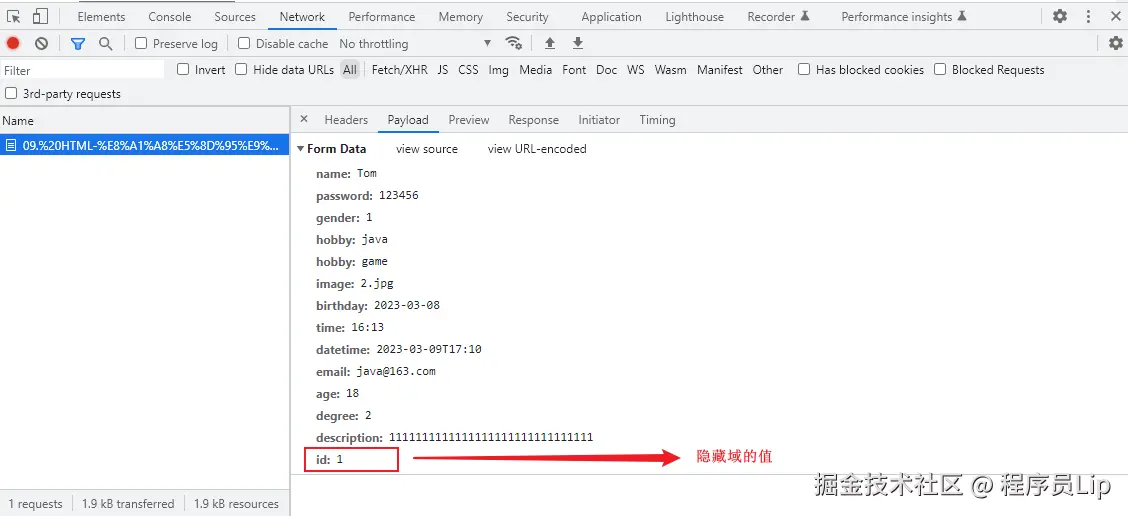Show the request Initiator tab
Viewport: 1128px width, 516px height.
tap(599, 119)
